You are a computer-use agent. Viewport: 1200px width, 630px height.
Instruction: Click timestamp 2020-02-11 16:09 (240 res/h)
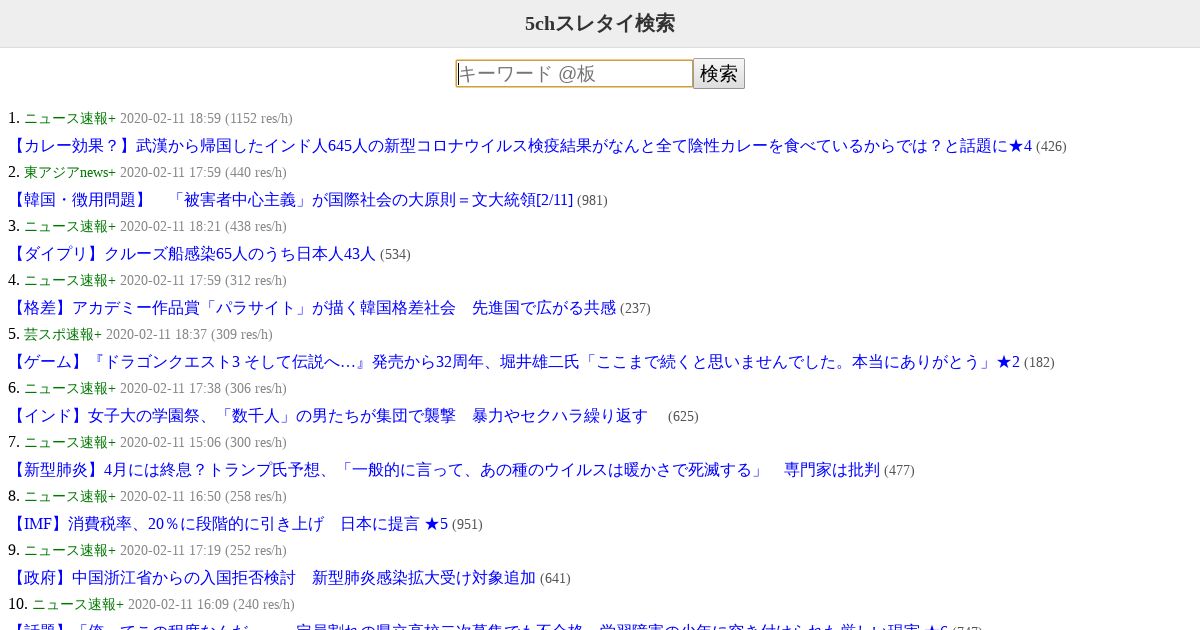(x=211, y=605)
